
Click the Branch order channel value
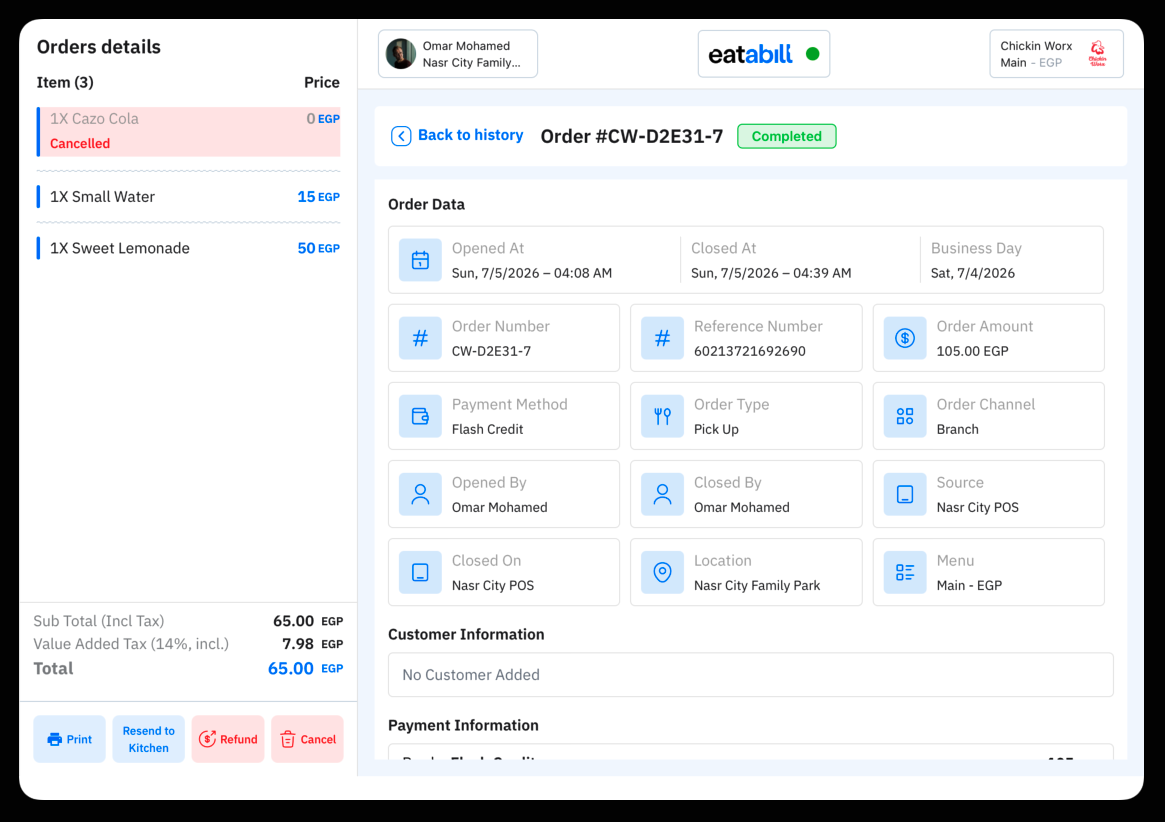957,429
